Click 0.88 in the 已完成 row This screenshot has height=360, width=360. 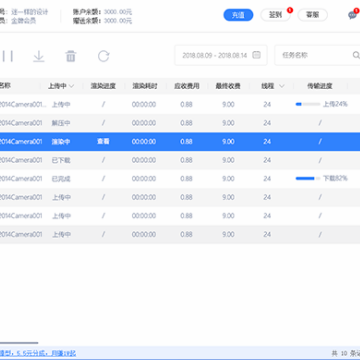tap(186, 179)
